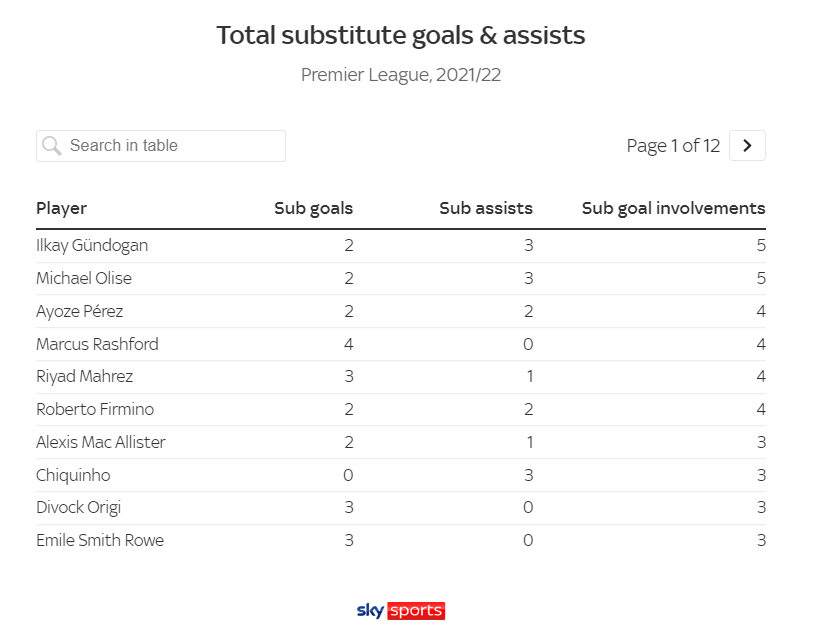
Task: Click the Sky Sports logo
Action: [x=399, y=611]
